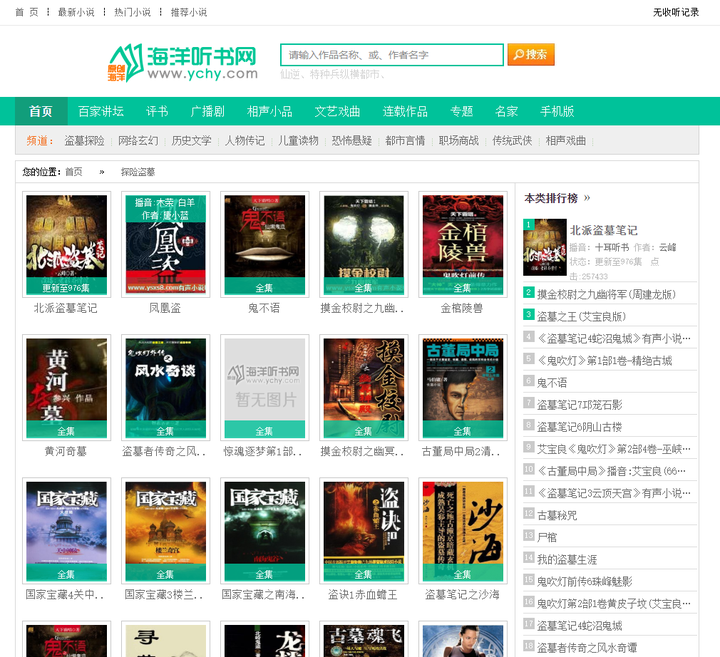Open the 首页 link in top bar
Image resolution: width=720 pixels, height=657 pixels.
point(27,12)
